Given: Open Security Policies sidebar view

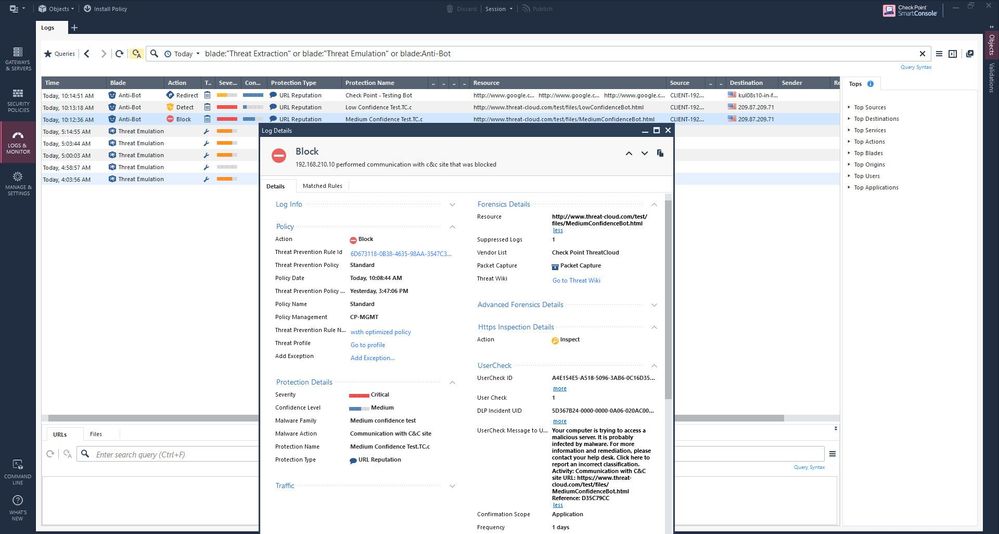Looking at the screenshot, I should pyautogui.click(x=18, y=100).
